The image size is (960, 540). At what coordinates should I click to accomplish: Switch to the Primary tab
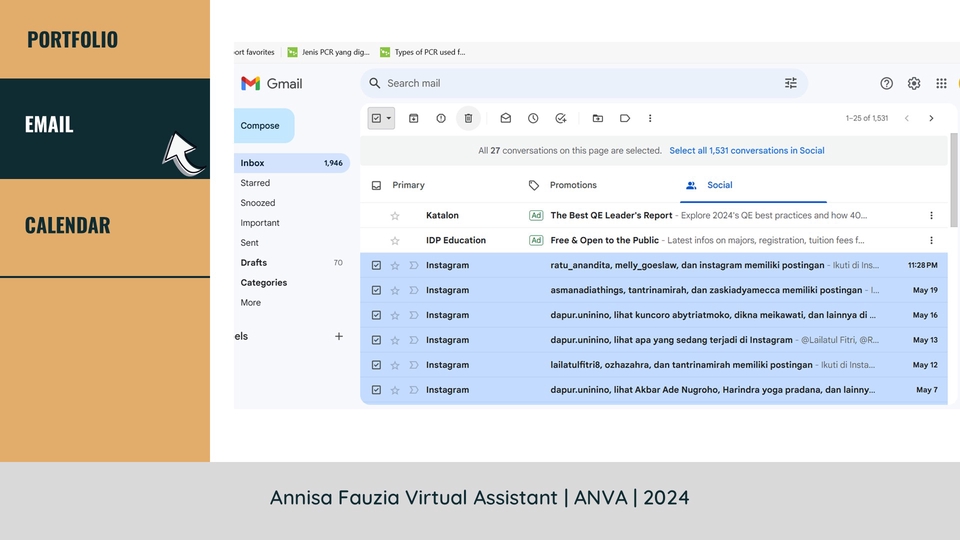pos(408,185)
